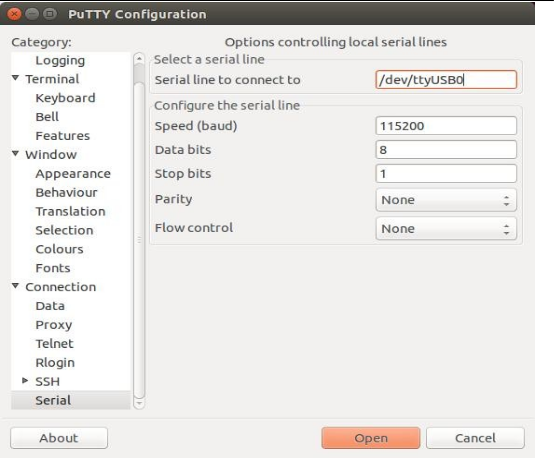The width and height of the screenshot is (554, 458).
Task: Select Terminal category
Action: [52, 79]
